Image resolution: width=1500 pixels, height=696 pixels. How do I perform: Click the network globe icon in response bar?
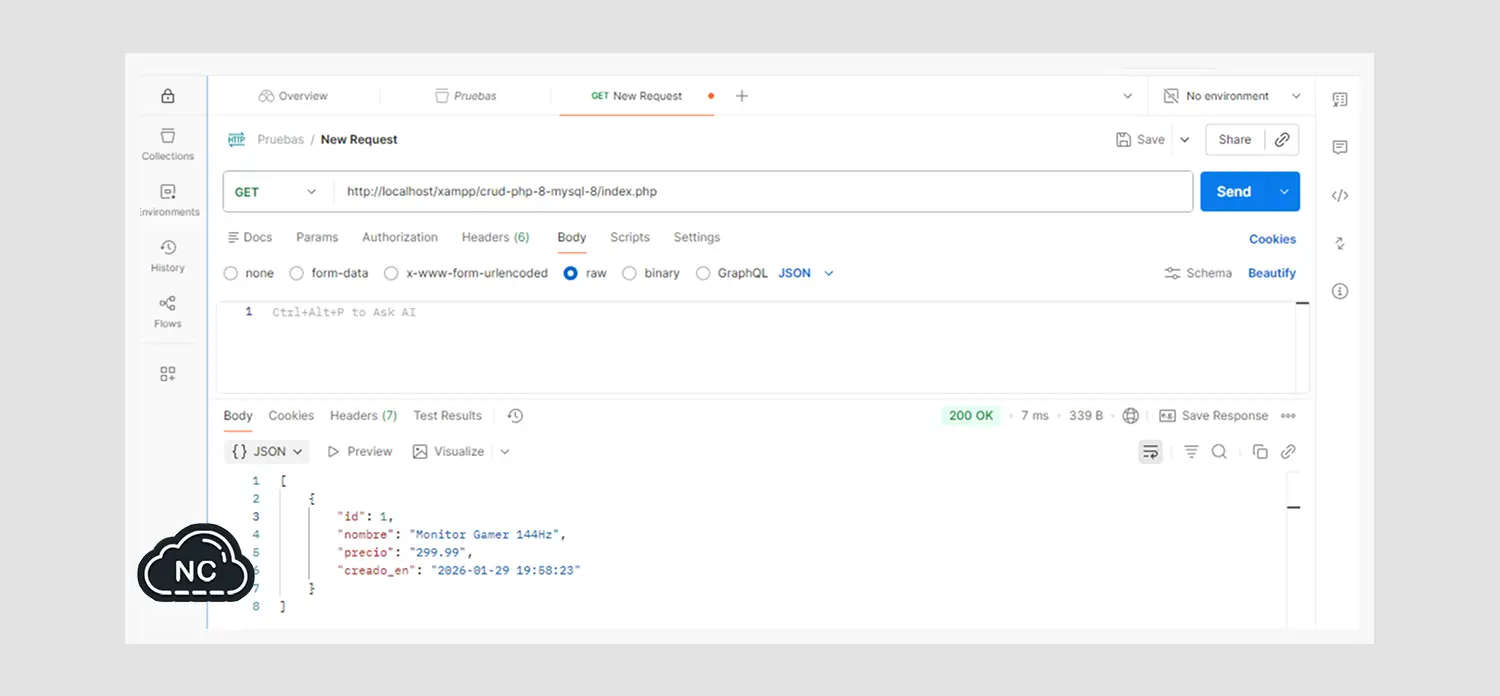tap(1131, 416)
